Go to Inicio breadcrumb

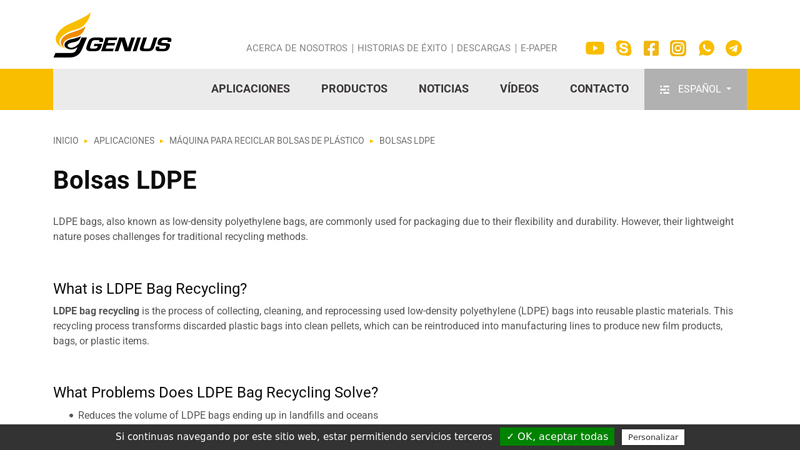(66, 141)
